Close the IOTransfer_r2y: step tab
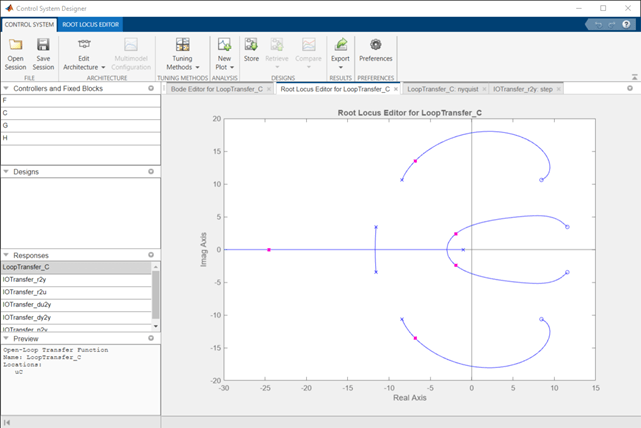 pos(559,89)
